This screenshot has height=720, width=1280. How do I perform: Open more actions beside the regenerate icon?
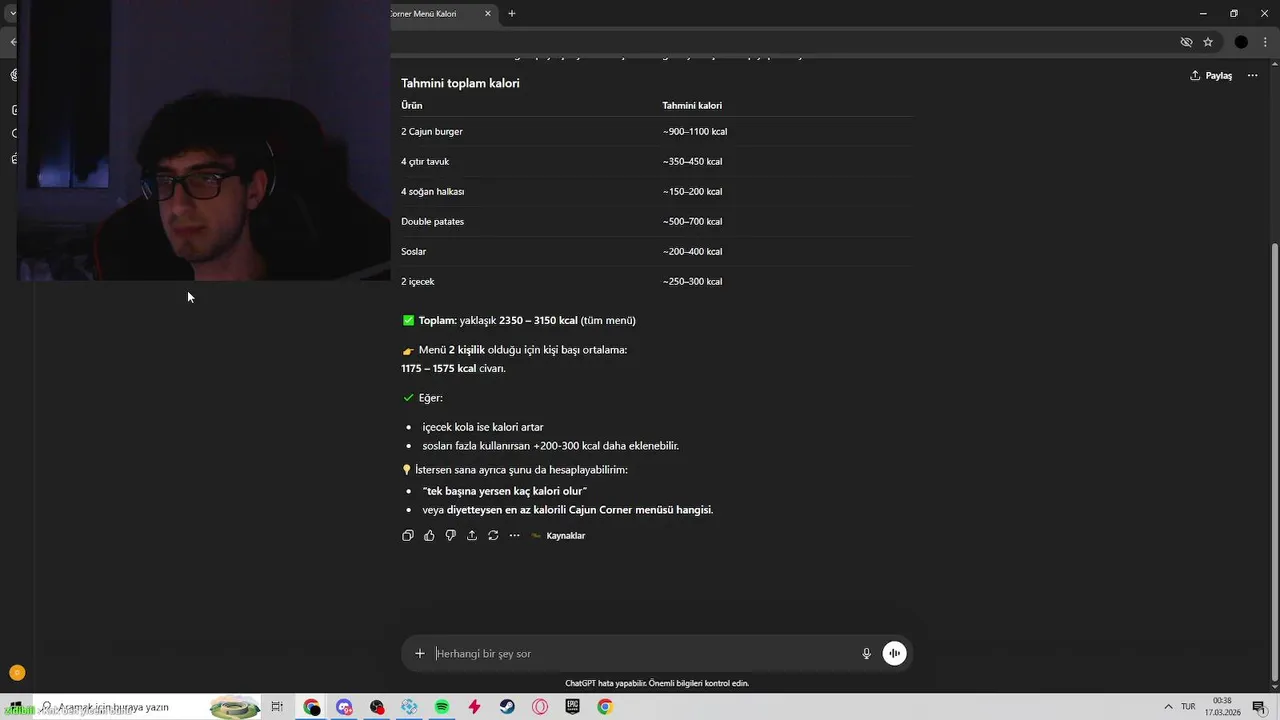(x=515, y=536)
